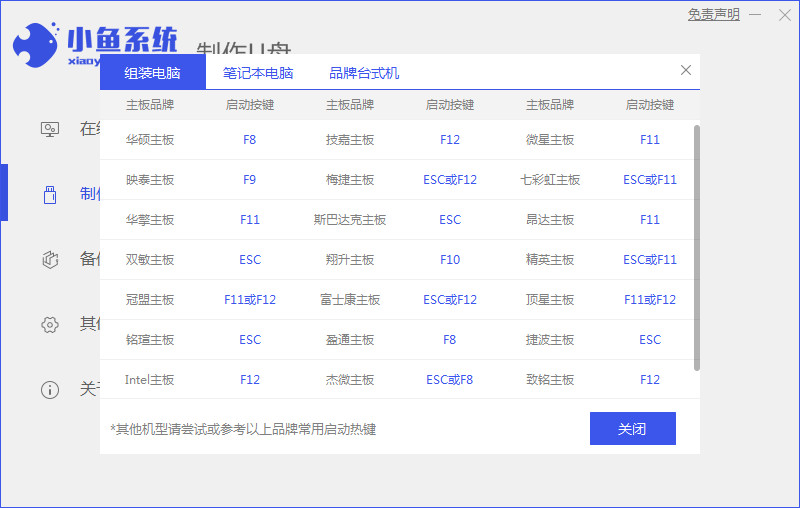Viewport: 800px width, 508px height.
Task: Click the F10 hotkey for 翔升主板
Action: point(450,260)
